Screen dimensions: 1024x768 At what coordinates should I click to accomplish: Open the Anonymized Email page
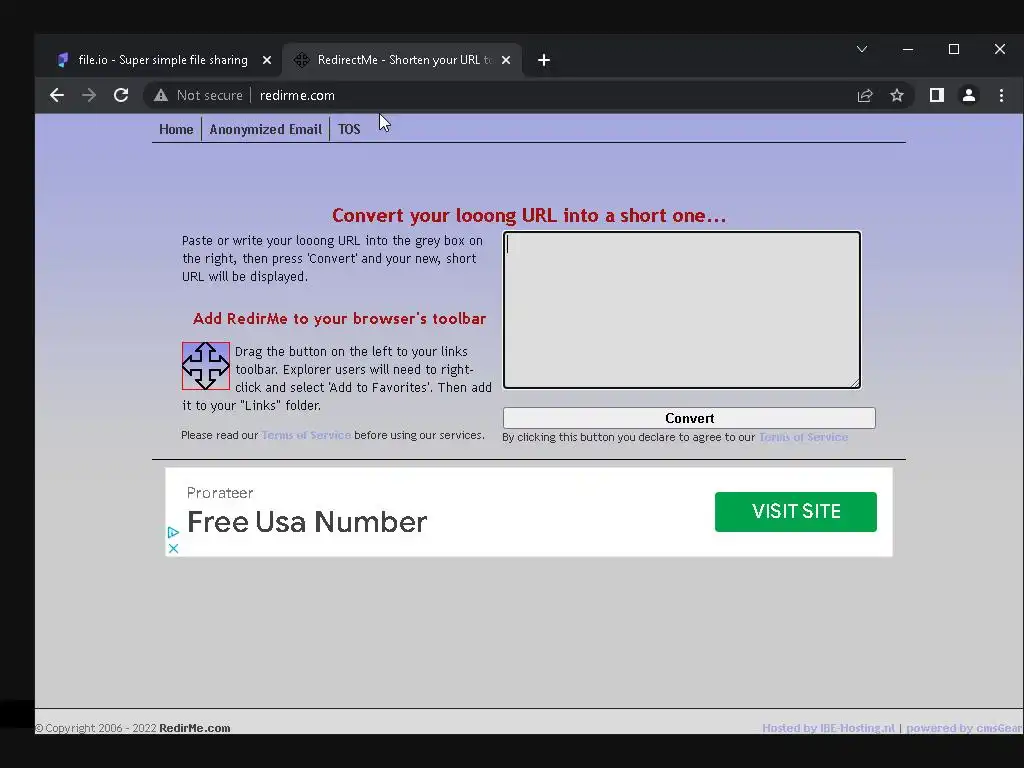click(265, 129)
